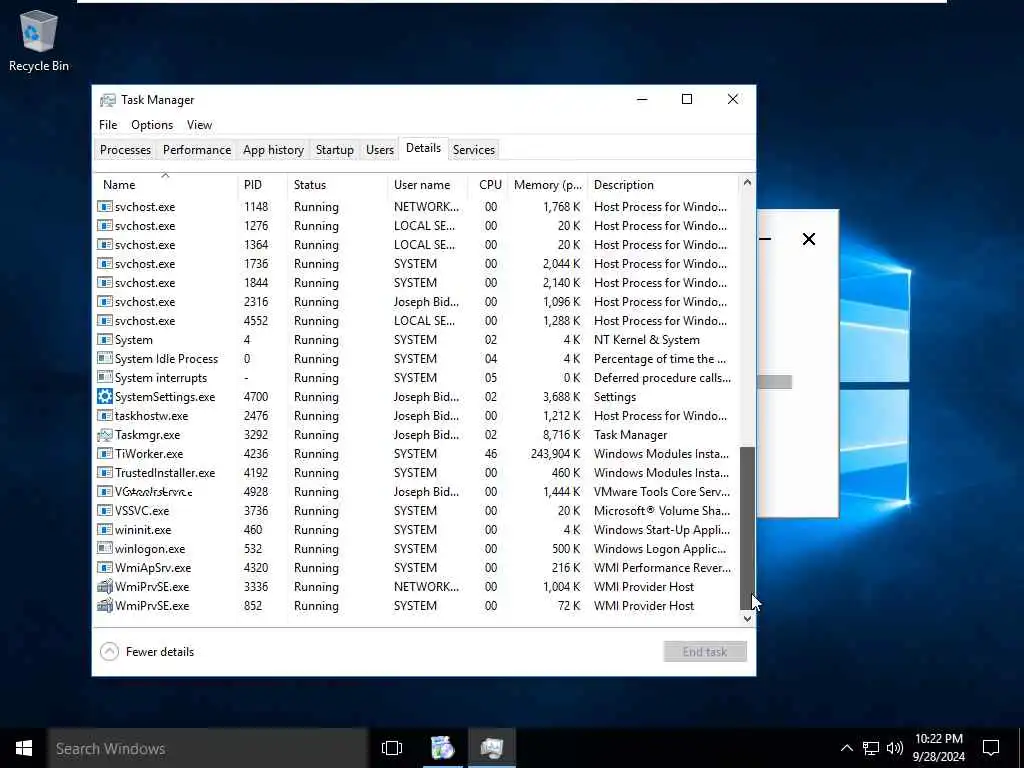This screenshot has height=768, width=1024.
Task: Click the End task button
Action: pyautogui.click(x=705, y=652)
